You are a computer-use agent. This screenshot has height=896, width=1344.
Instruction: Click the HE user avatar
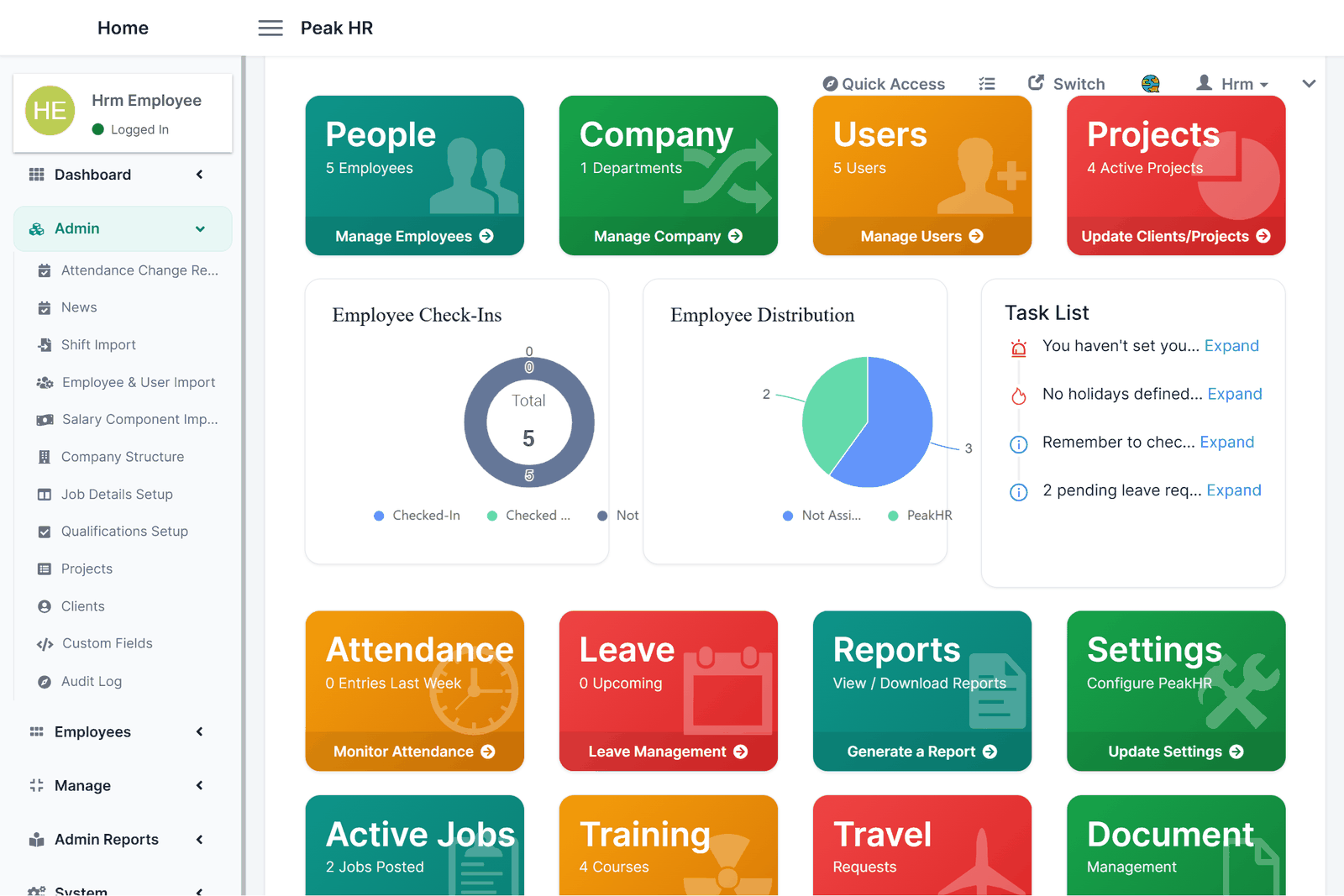pos(50,111)
